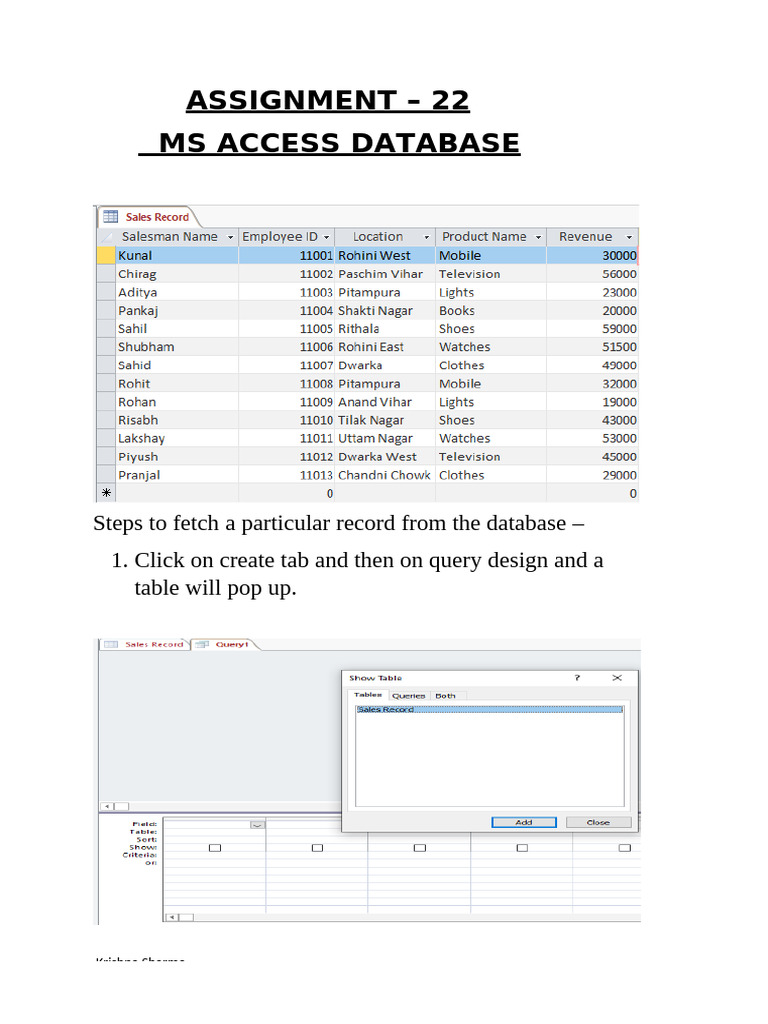Open the Queries tab in Show Table
Image resolution: width=768 pixels, height=1024 pixels.
point(408,696)
